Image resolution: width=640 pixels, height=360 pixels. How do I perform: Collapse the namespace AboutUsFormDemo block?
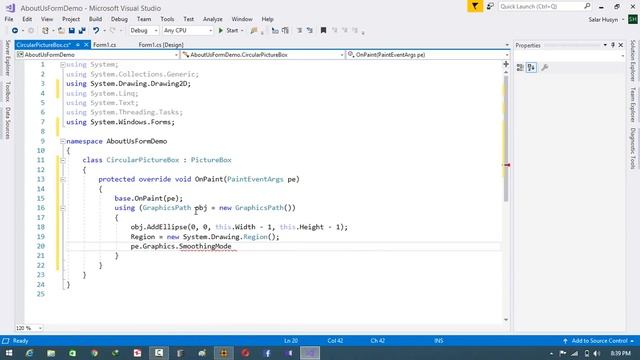click(x=63, y=141)
